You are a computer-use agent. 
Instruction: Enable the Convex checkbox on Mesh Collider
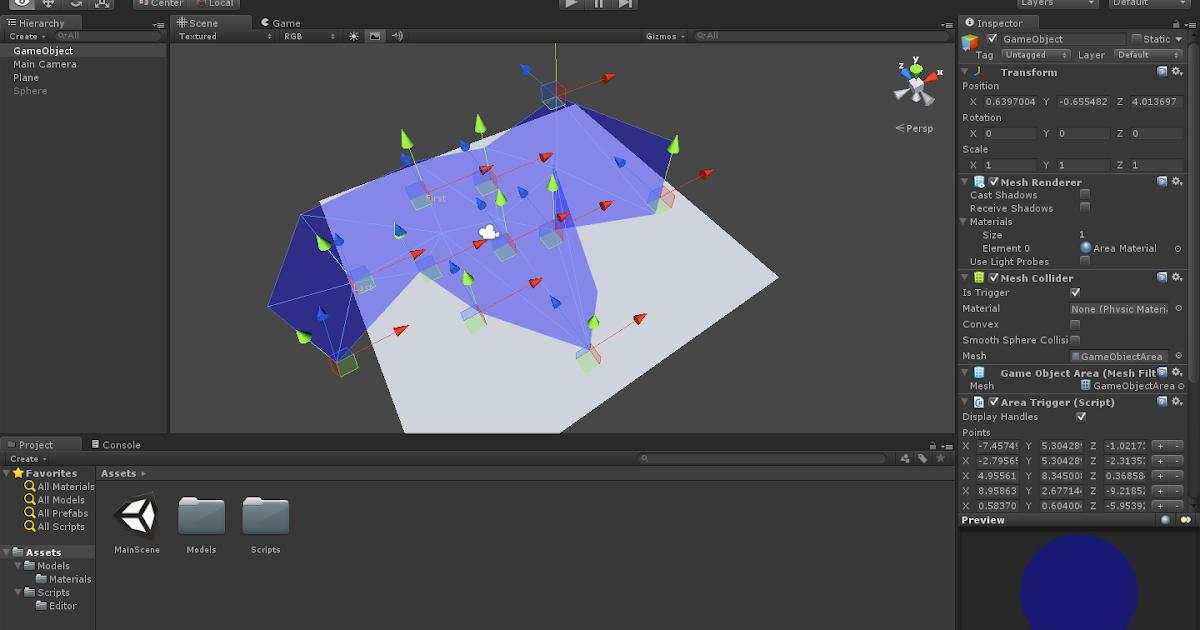pos(1075,324)
